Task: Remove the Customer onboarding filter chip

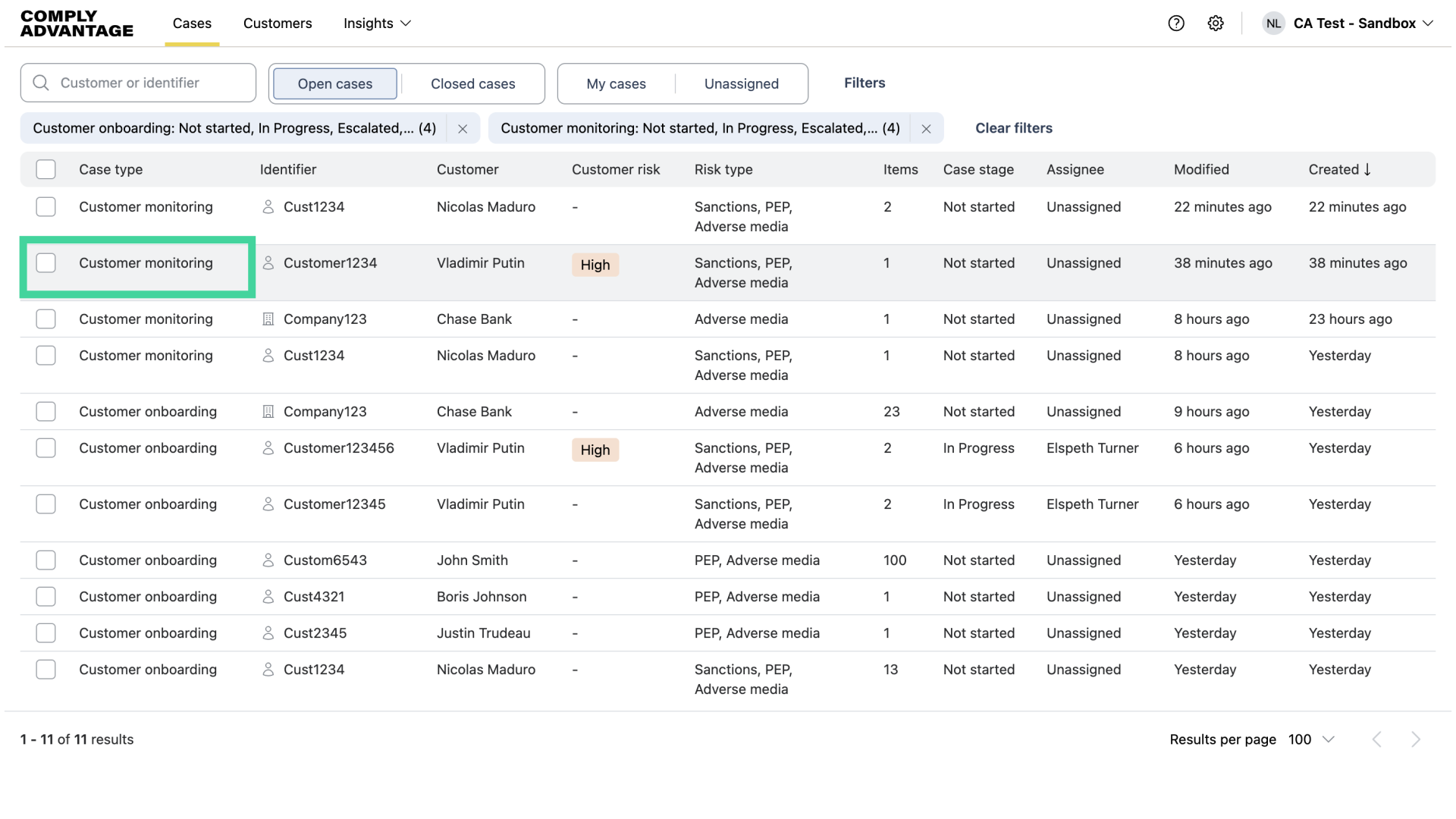Action: click(x=463, y=128)
